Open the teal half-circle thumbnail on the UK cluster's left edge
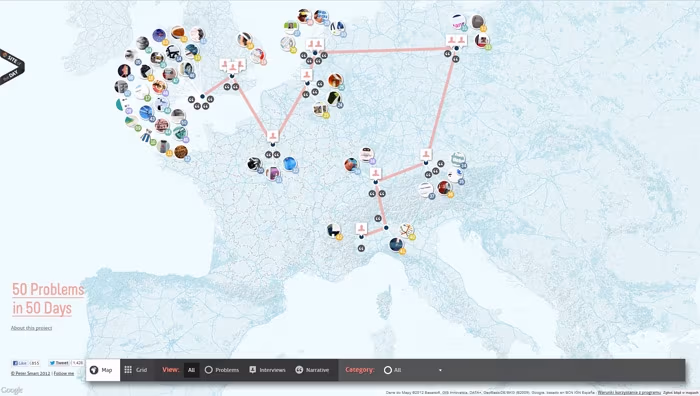Screen dimensions: 700x396 pos(122,104)
